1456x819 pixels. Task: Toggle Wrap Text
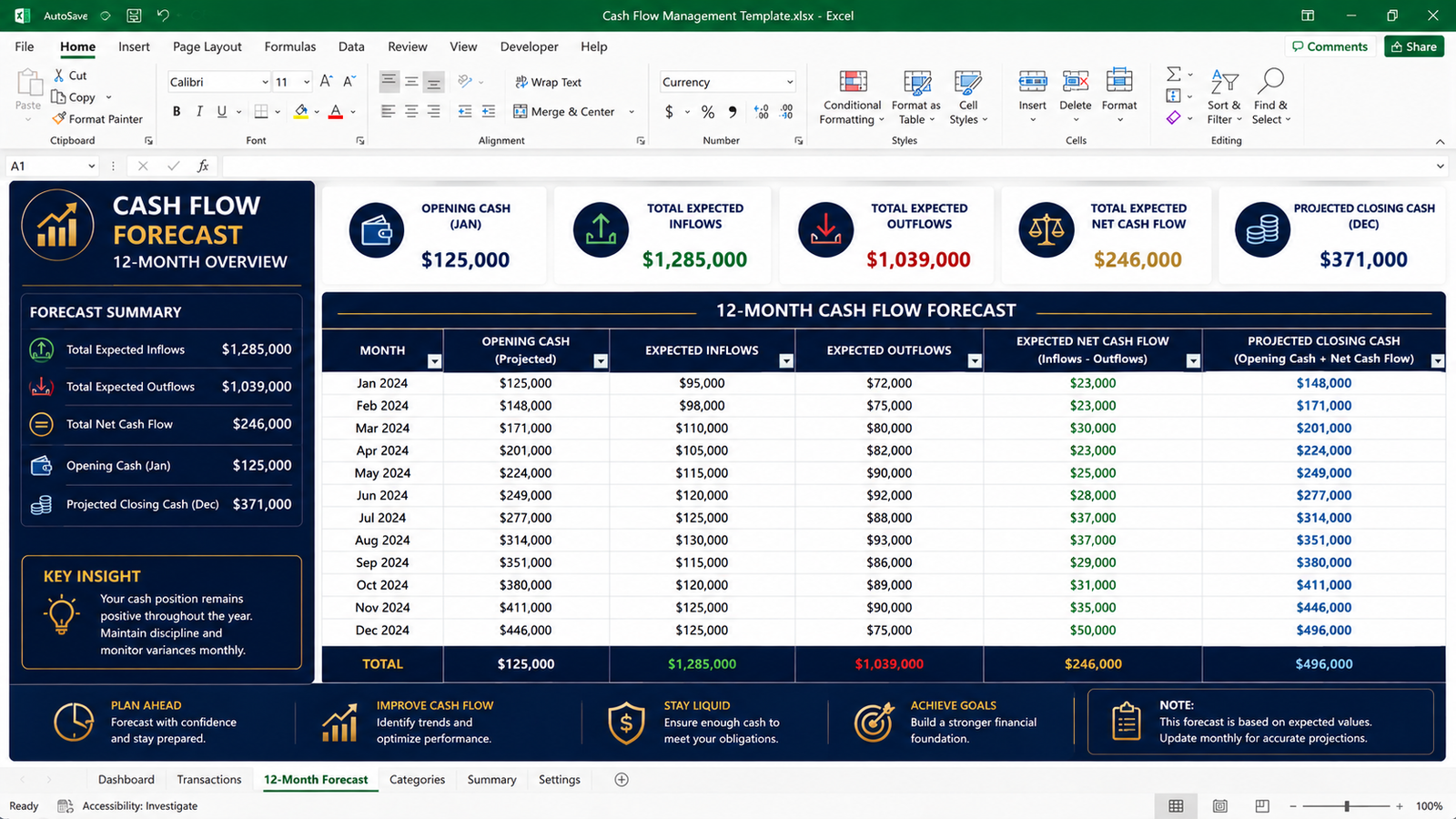point(548,82)
